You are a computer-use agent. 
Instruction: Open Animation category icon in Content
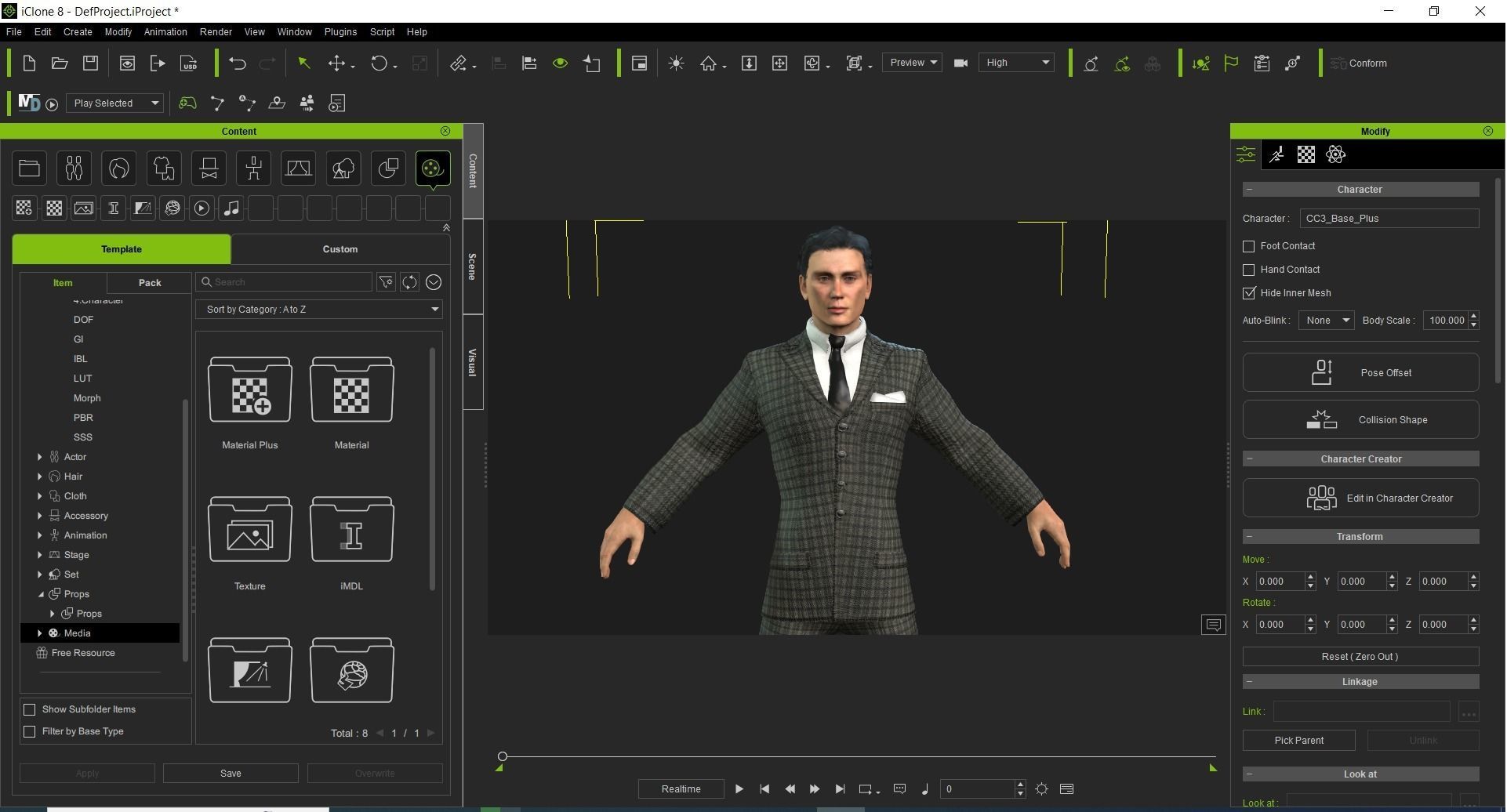coord(253,168)
